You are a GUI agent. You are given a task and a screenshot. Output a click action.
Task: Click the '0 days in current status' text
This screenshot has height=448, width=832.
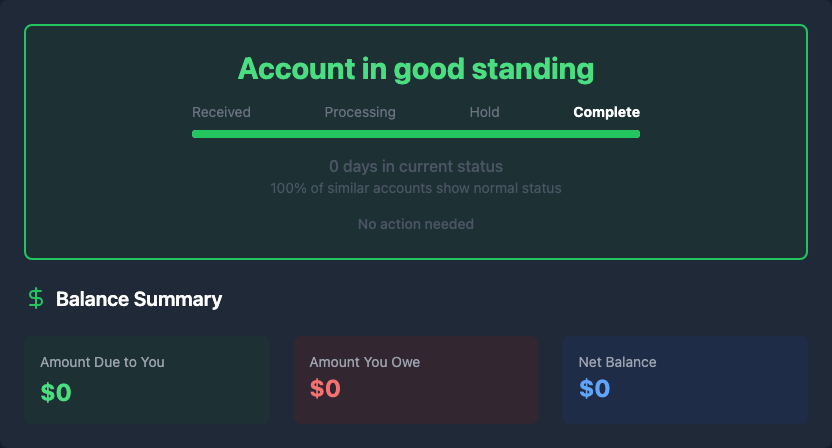click(x=416, y=166)
